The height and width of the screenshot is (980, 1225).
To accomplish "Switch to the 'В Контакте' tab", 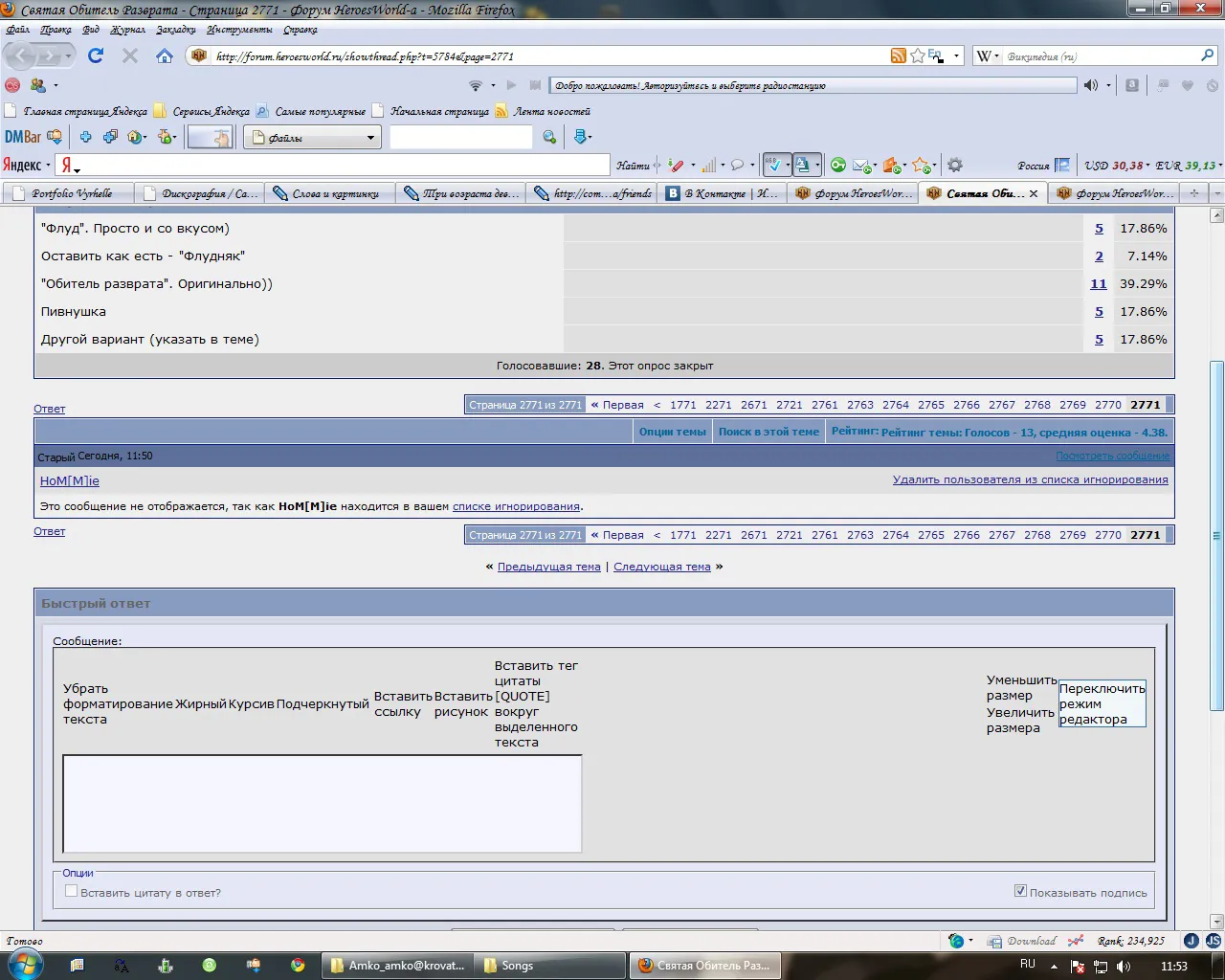I will click(x=724, y=193).
